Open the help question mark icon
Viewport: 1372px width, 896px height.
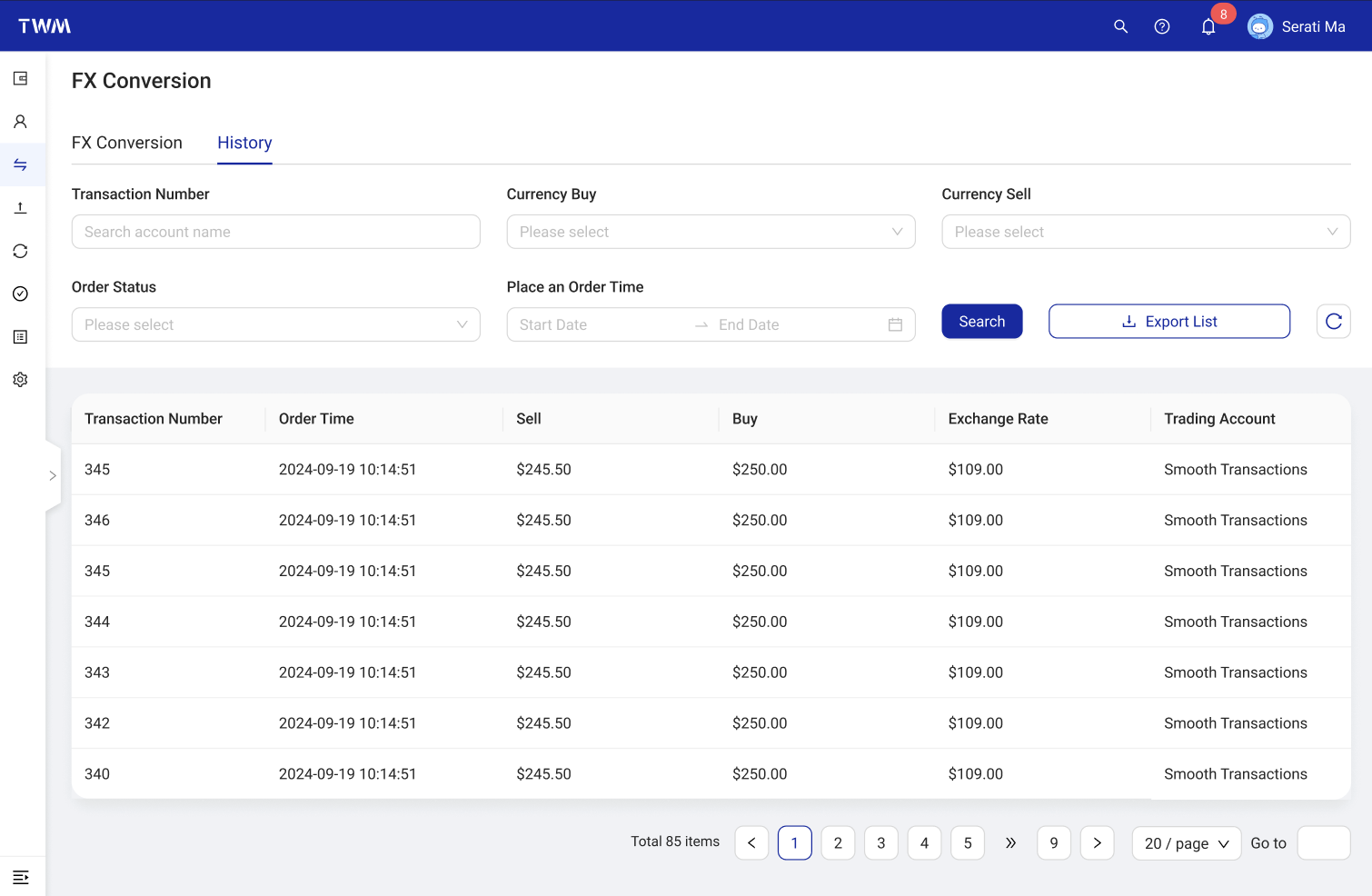tap(1161, 26)
